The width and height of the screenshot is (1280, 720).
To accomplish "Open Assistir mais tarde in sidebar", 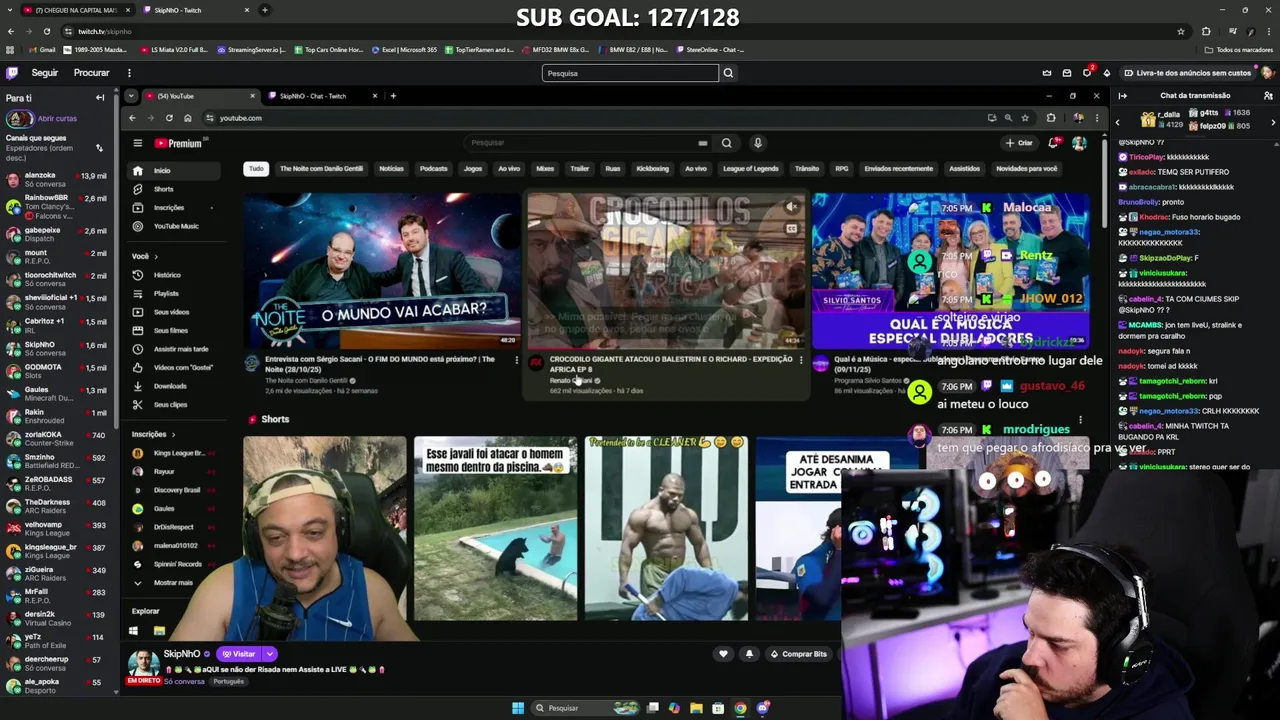I will pos(181,349).
